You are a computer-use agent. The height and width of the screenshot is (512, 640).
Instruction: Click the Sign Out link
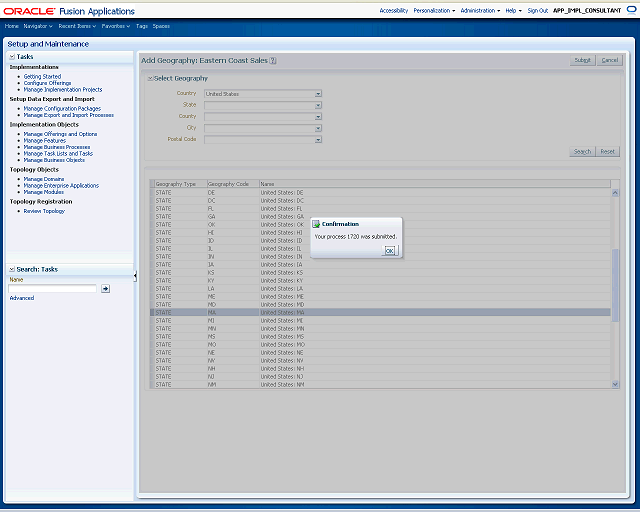[538, 11]
